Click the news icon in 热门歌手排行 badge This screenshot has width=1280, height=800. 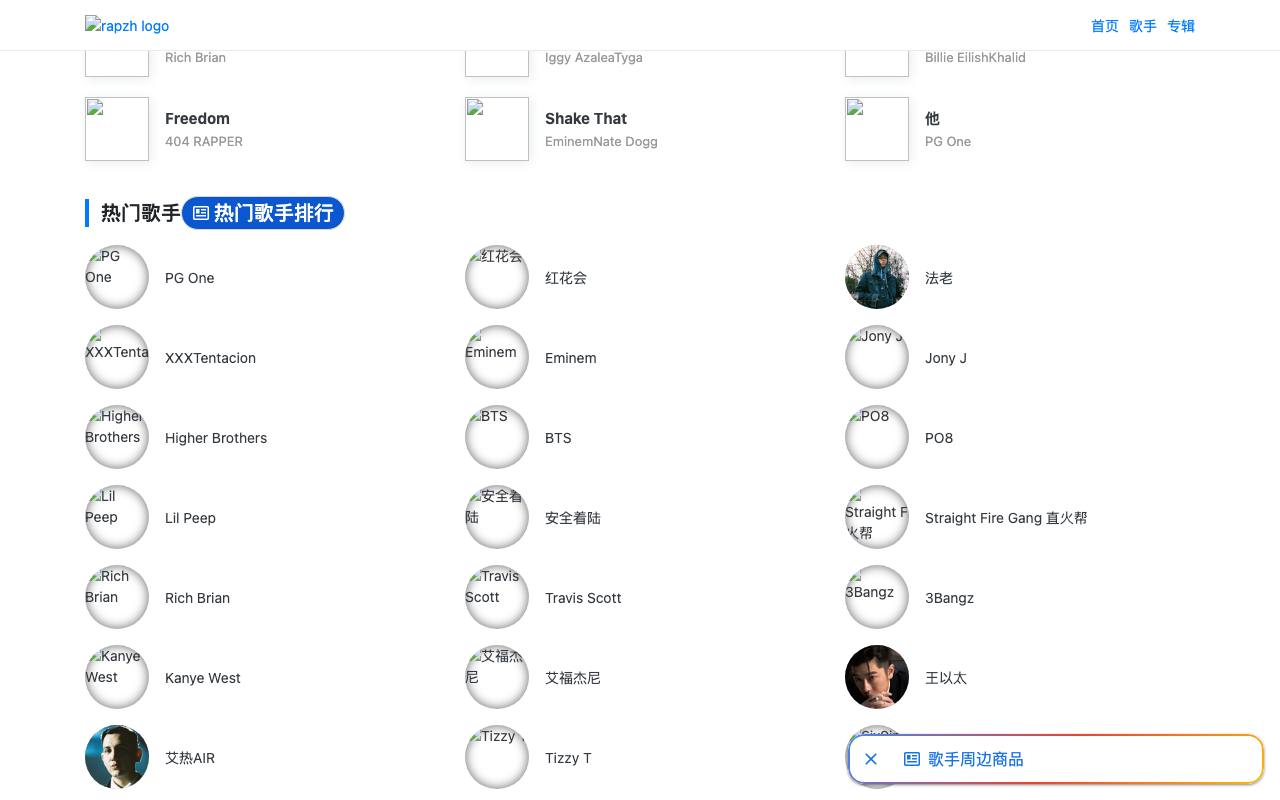pos(201,213)
